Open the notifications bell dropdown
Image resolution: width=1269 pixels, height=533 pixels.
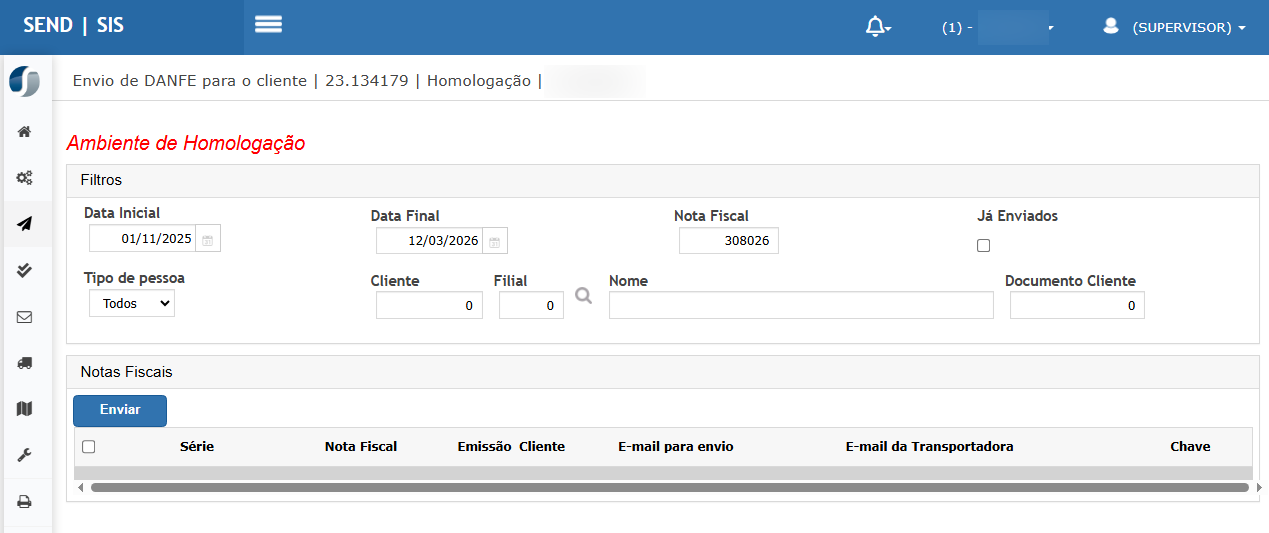tap(877, 27)
